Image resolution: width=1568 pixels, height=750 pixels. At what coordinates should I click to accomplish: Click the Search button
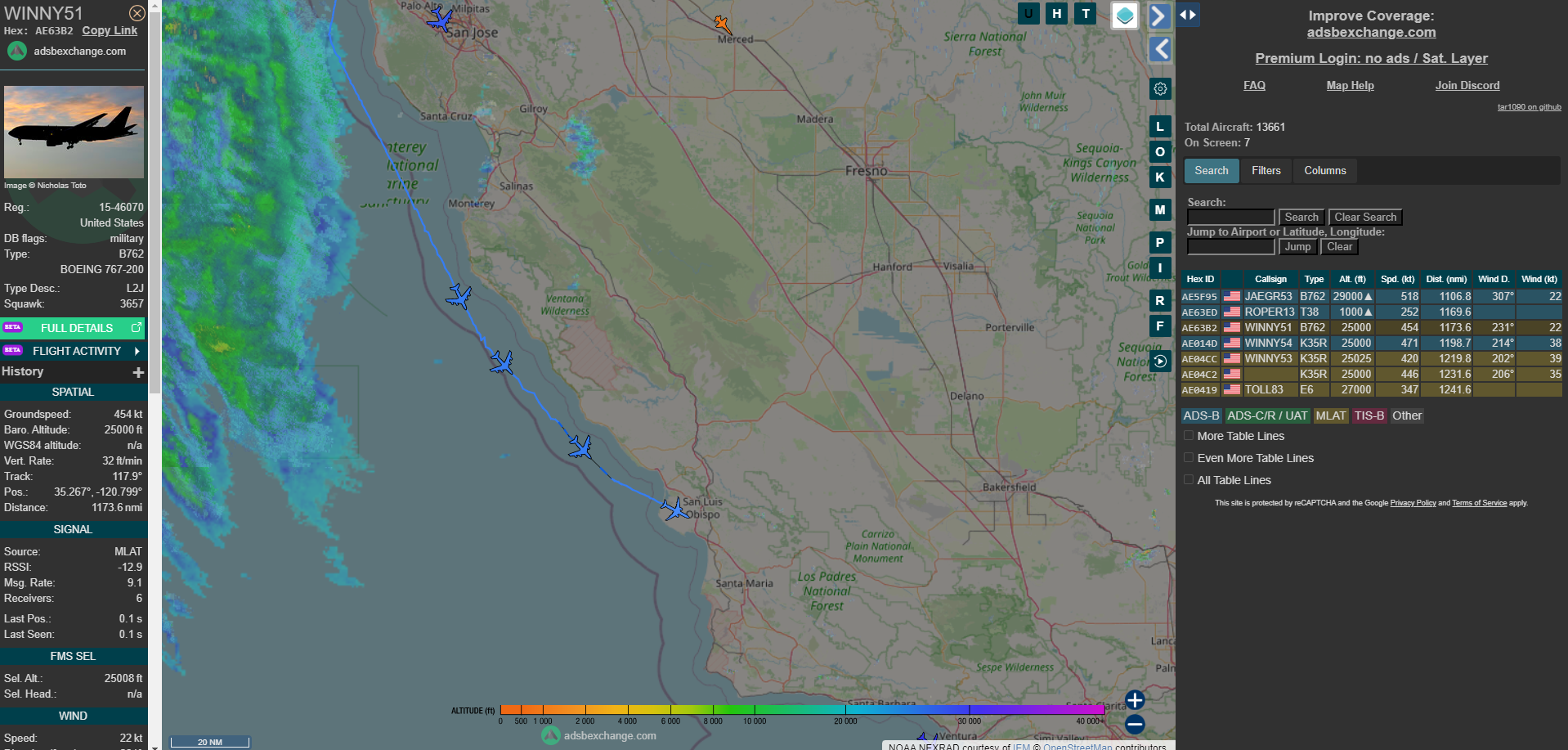(1301, 217)
